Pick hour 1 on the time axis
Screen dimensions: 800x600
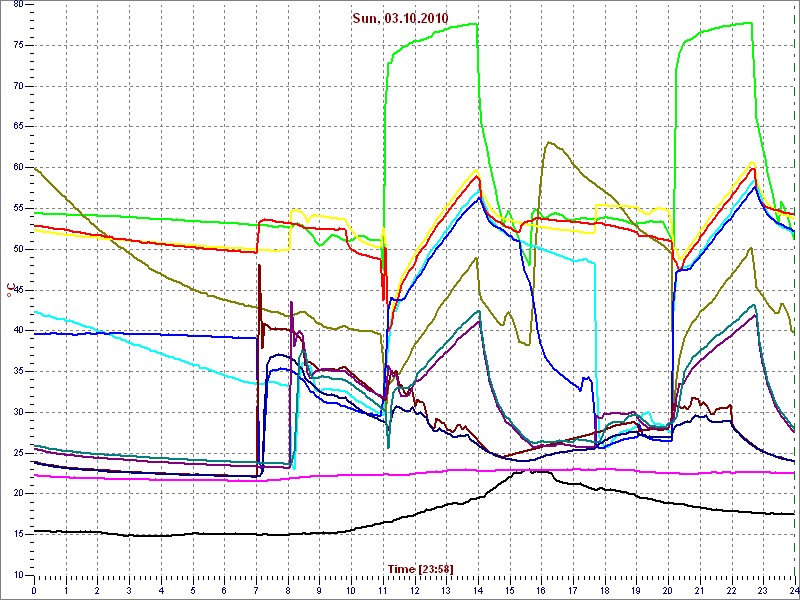pos(66,589)
